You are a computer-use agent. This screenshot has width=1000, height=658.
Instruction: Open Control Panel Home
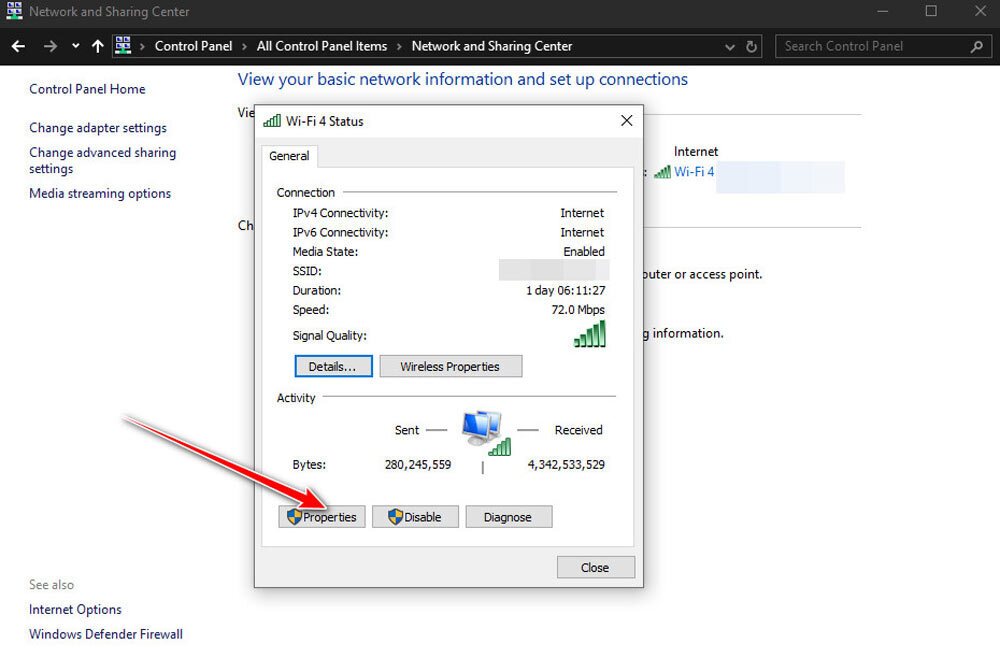(x=87, y=89)
